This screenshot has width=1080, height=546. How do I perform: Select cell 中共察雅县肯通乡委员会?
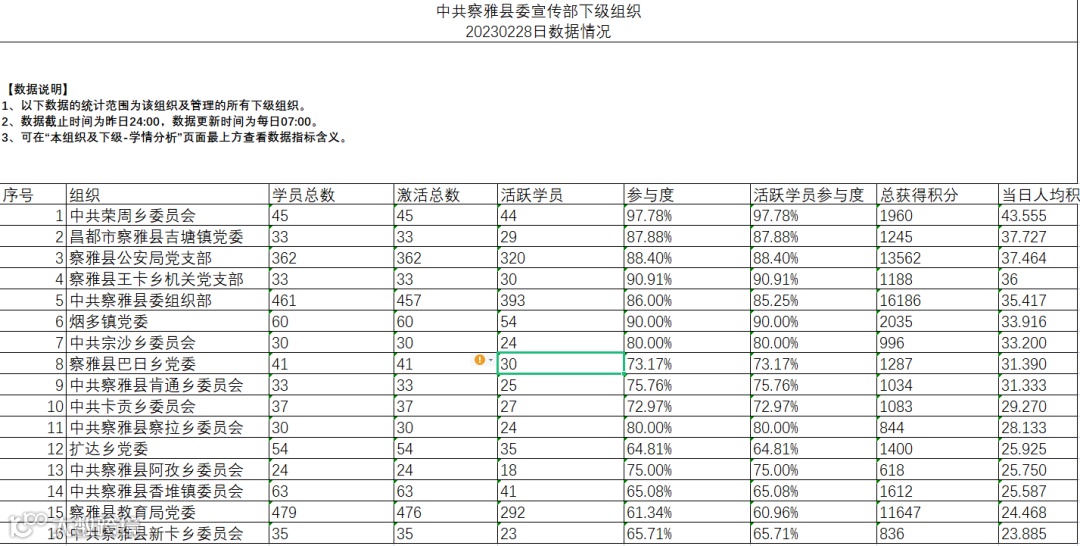point(167,385)
